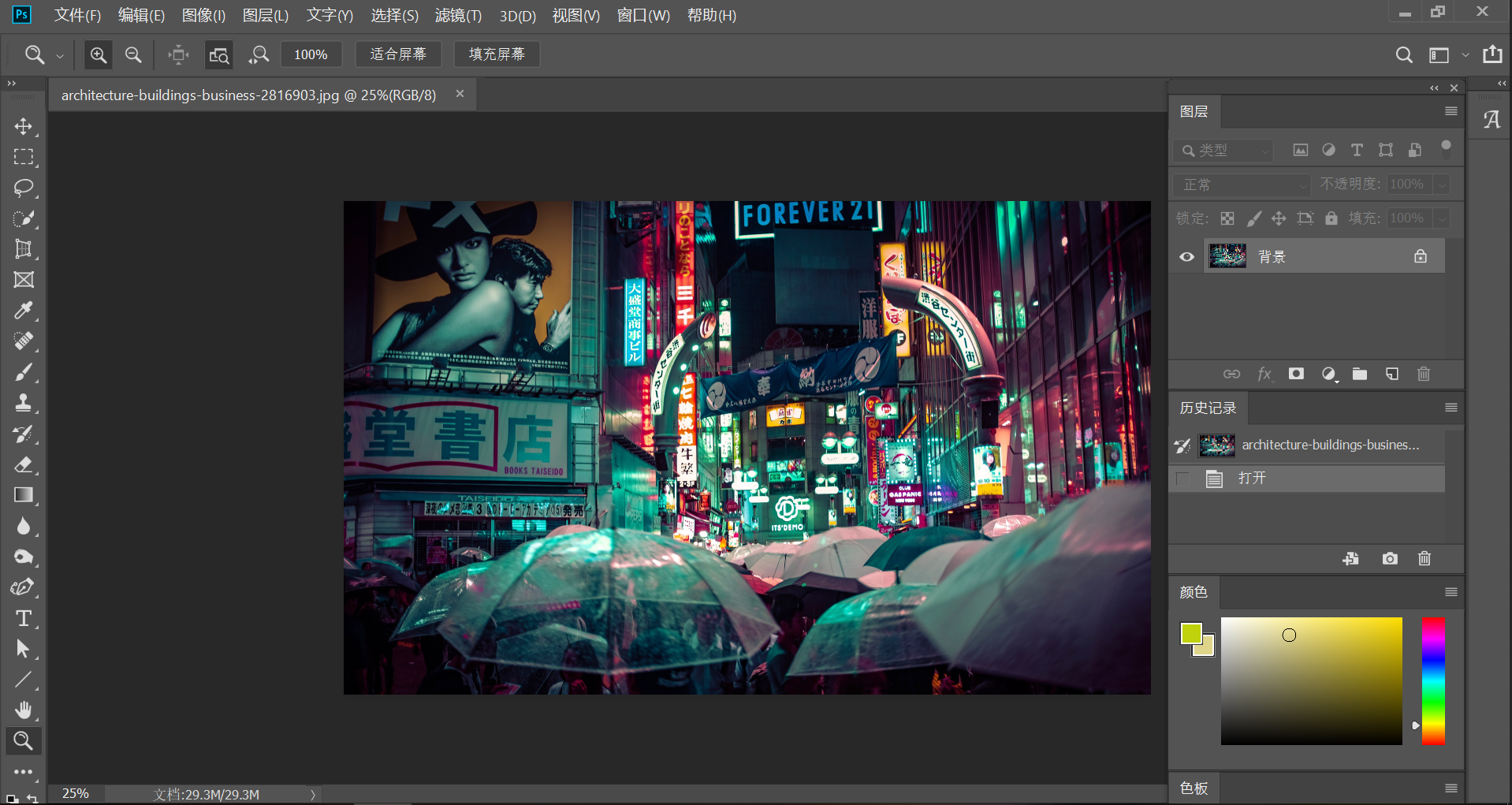Toggle Resize Windows to Fit icon
1512x805 pixels.
tap(179, 54)
